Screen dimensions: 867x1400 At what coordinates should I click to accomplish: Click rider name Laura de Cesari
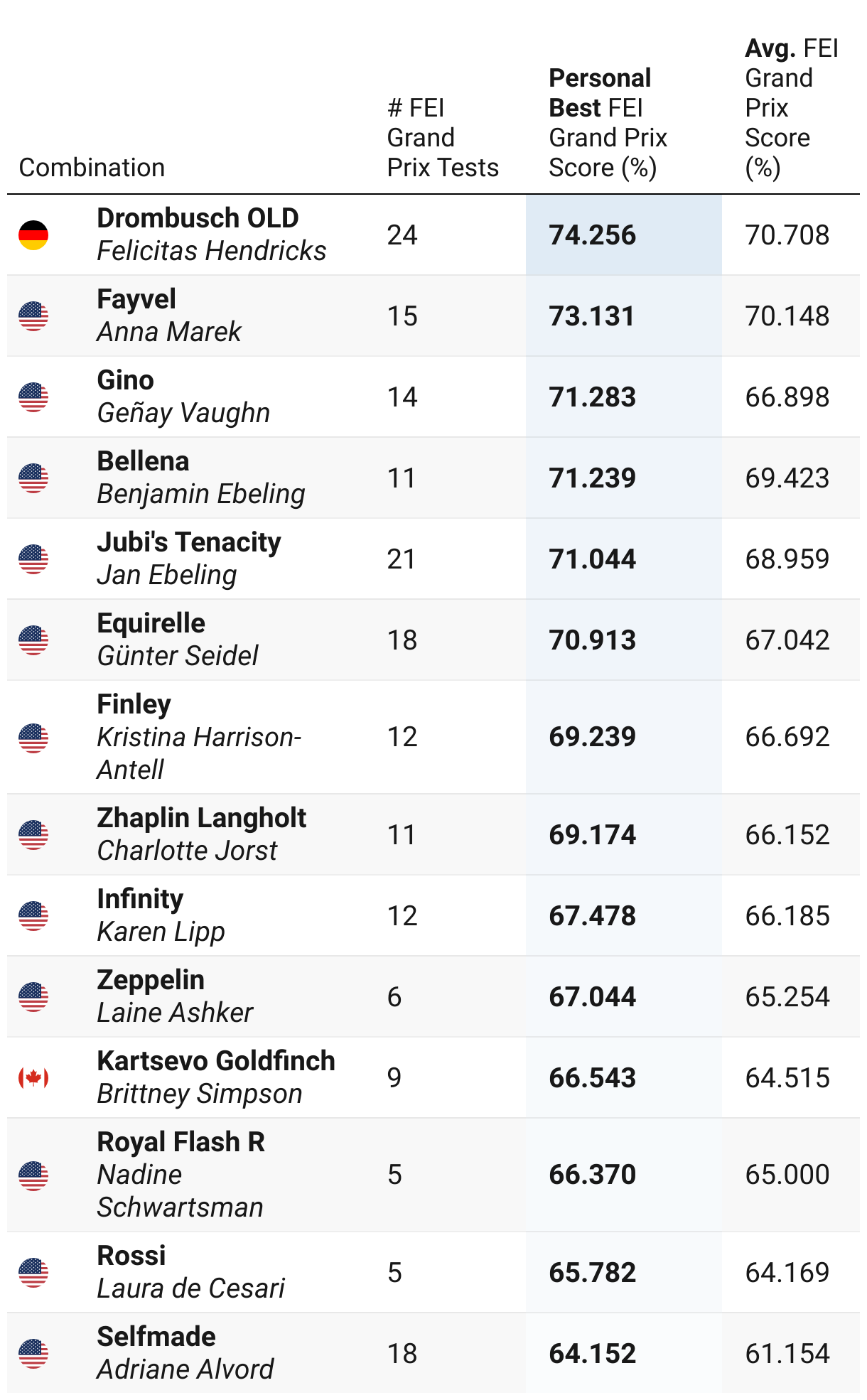tap(190, 1288)
